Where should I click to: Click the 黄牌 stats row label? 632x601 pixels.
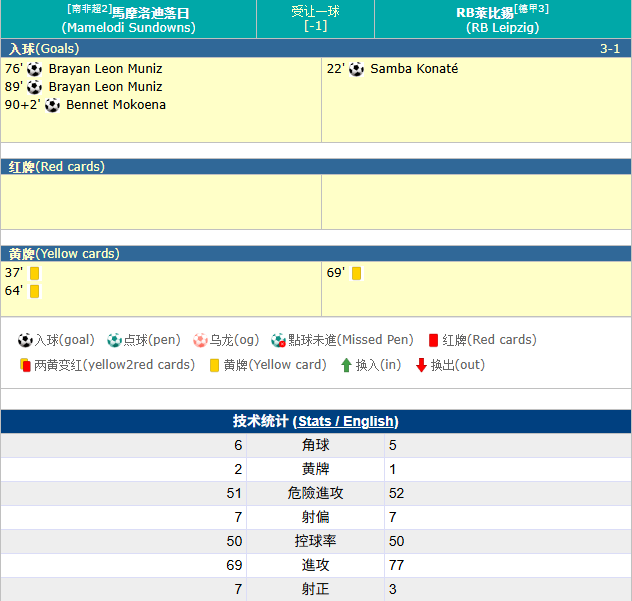click(316, 469)
